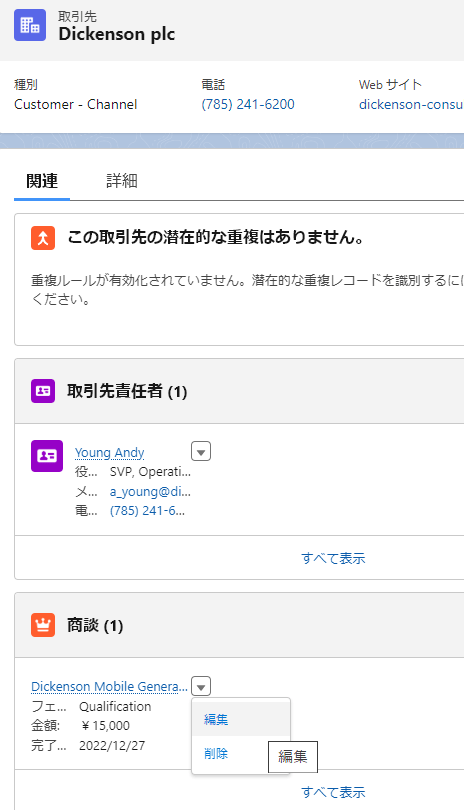This screenshot has width=464, height=810.
Task: Click the 取引先責任者 (1) section heading
Action: [x=127, y=391]
